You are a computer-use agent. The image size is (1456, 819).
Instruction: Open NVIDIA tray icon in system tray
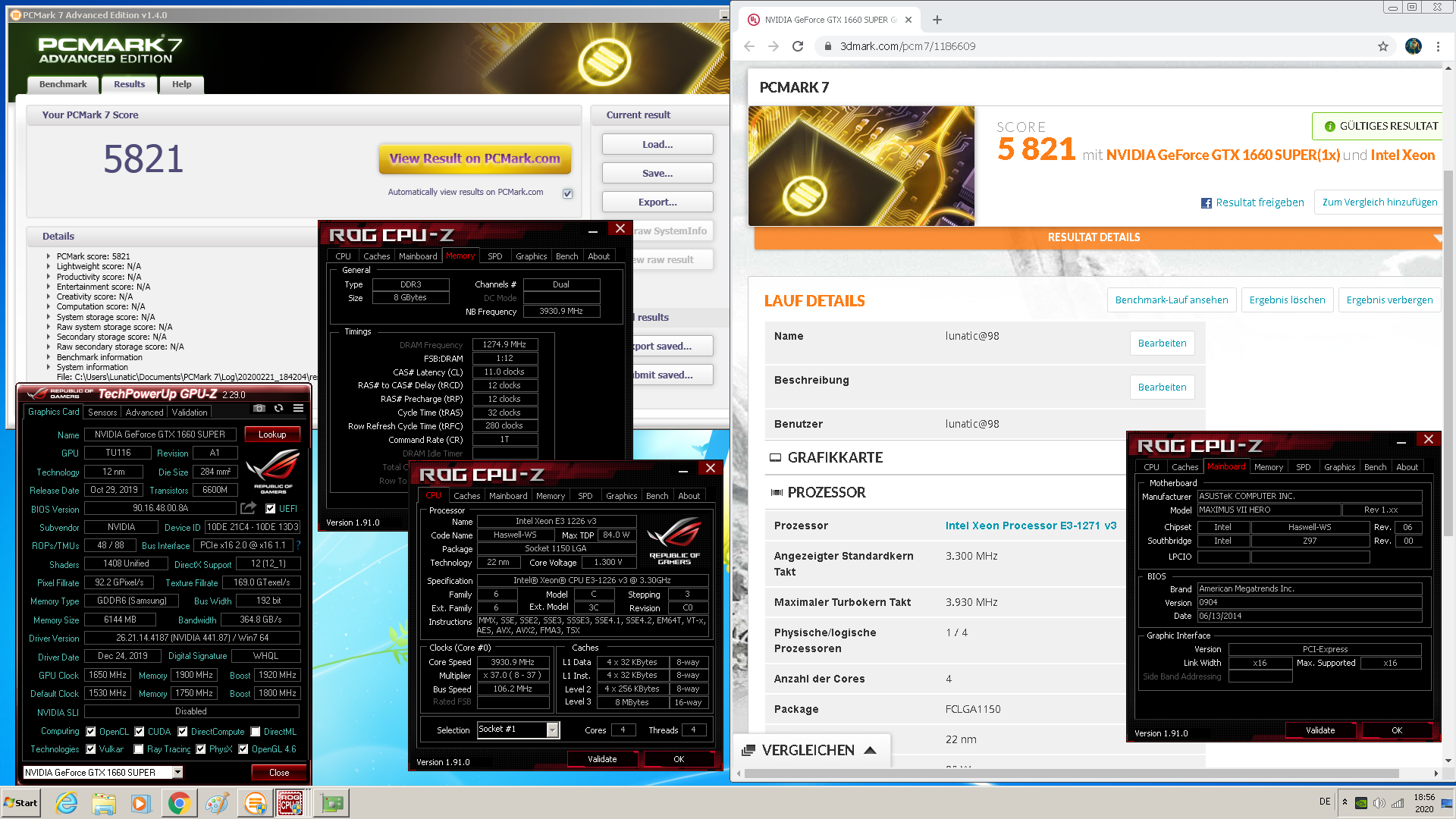pyautogui.click(x=1361, y=803)
